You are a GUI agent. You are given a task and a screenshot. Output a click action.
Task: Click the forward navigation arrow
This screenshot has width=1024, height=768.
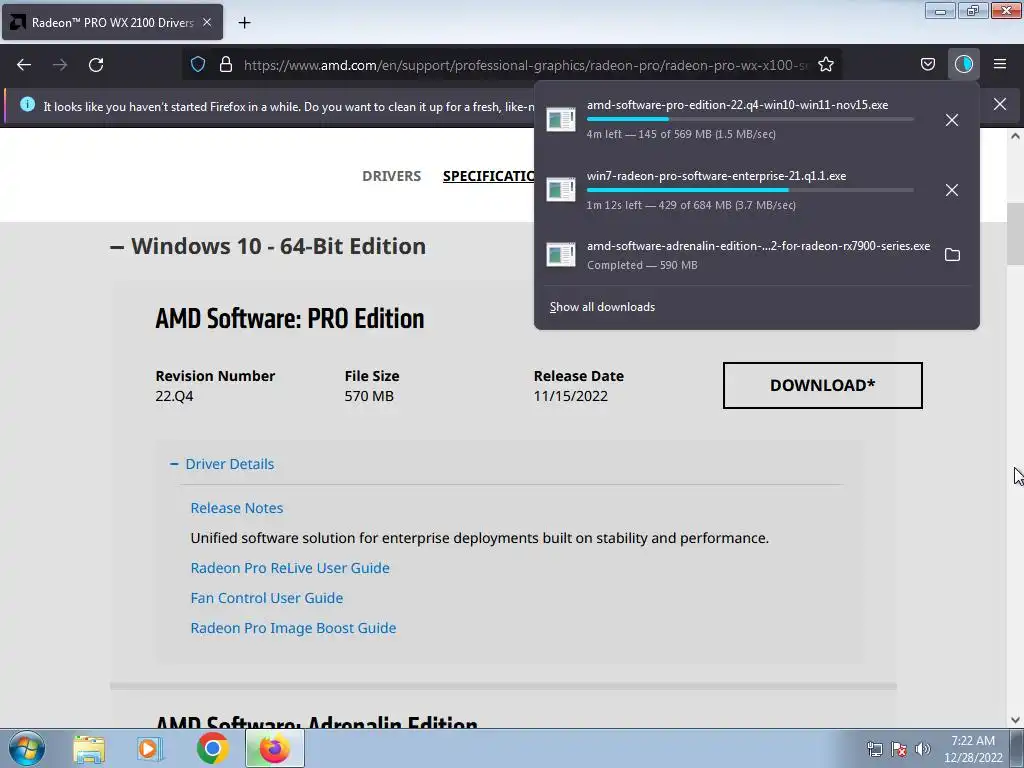pos(60,65)
